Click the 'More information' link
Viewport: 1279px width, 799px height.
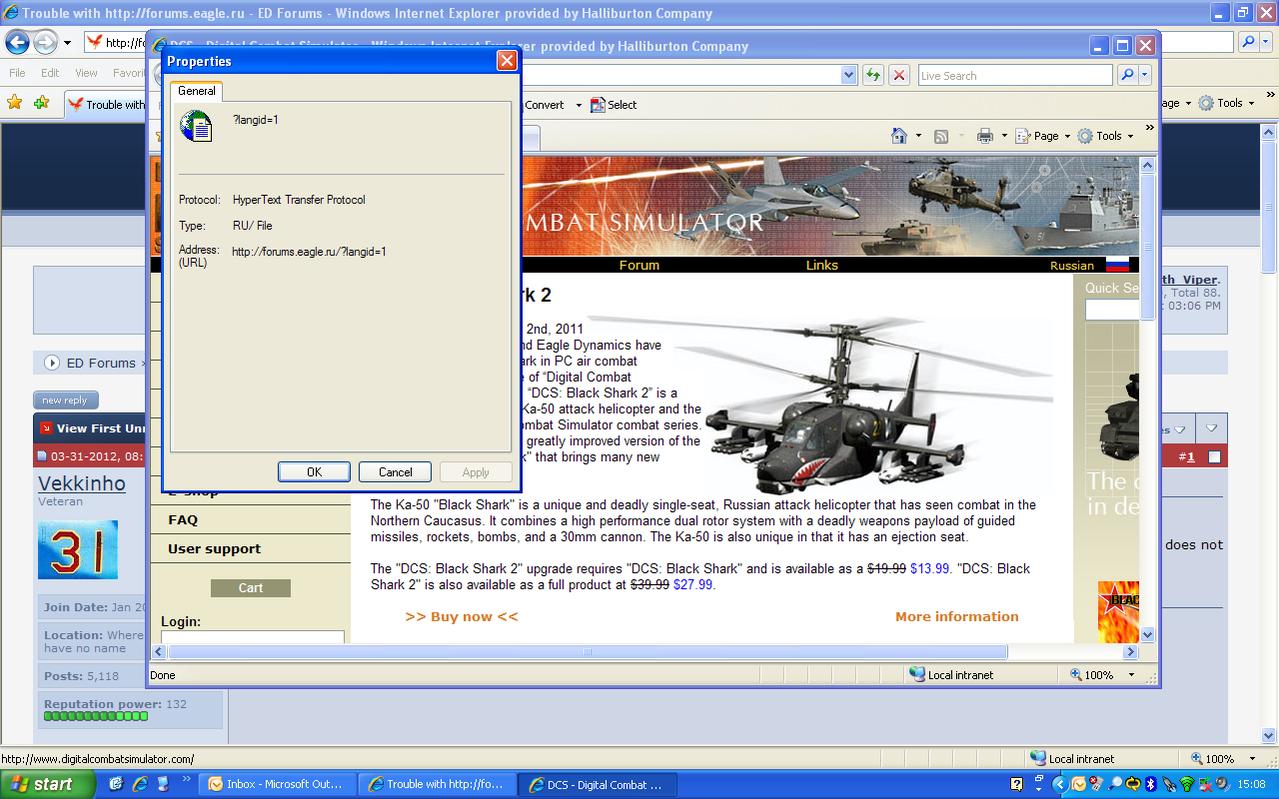tap(957, 616)
